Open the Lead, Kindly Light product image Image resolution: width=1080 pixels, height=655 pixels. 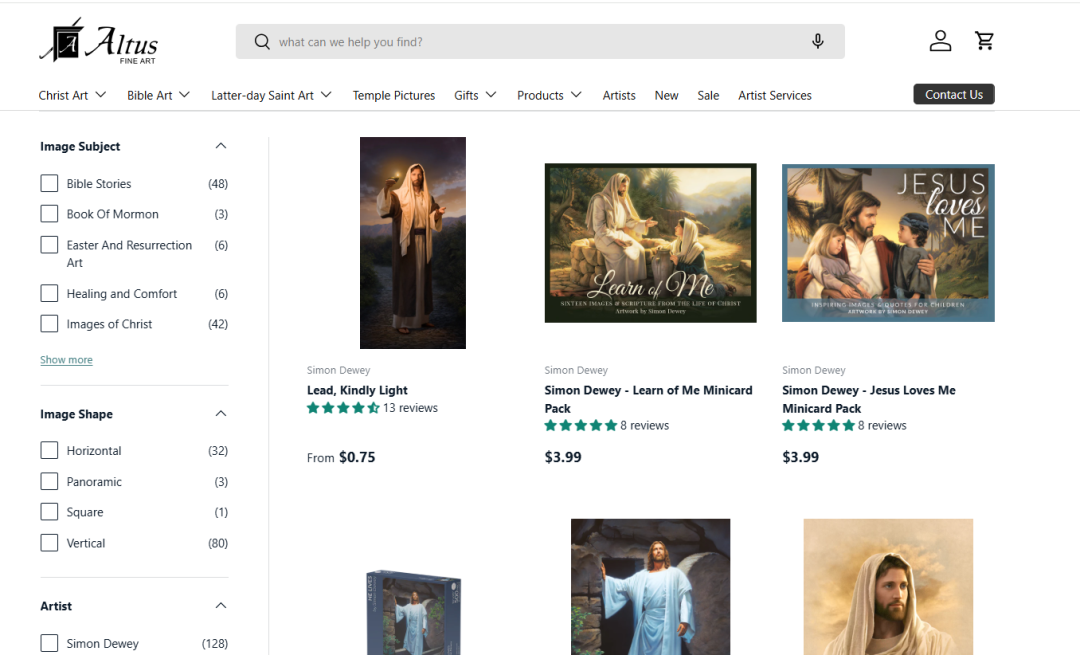tap(413, 243)
